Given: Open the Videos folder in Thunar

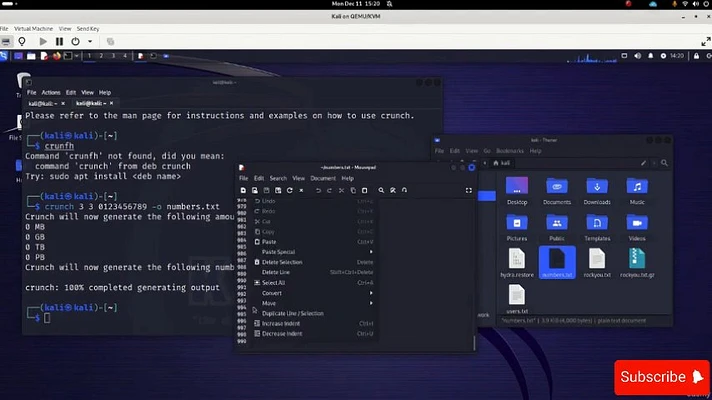Looking at the screenshot, I should point(637,227).
